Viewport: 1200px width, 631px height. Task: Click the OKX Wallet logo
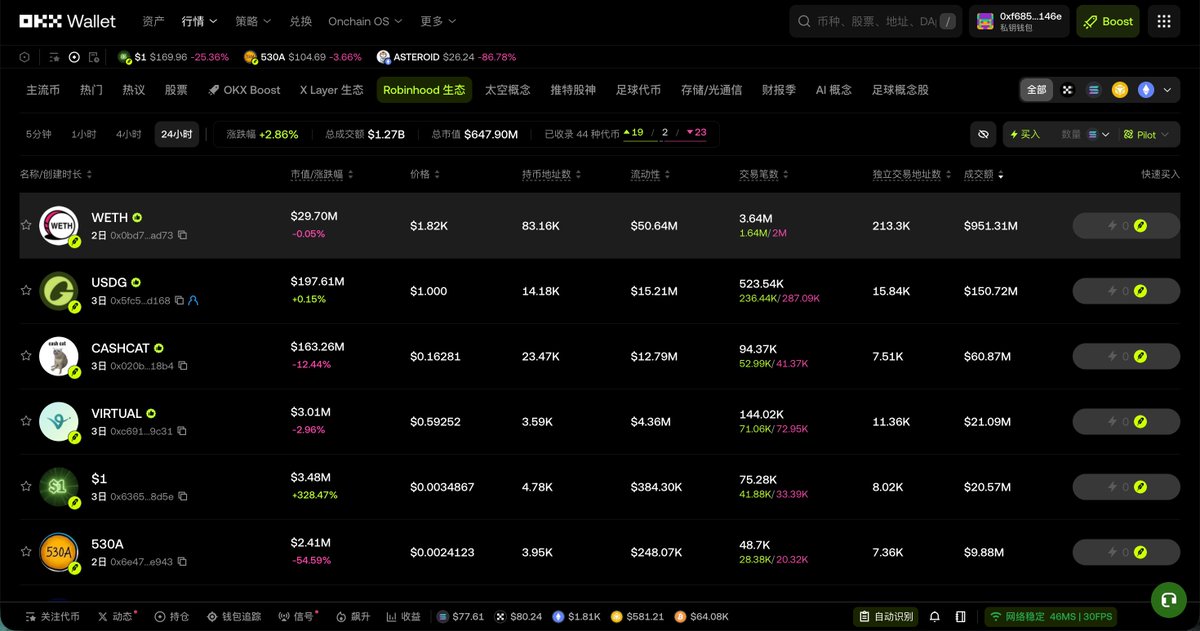click(68, 21)
